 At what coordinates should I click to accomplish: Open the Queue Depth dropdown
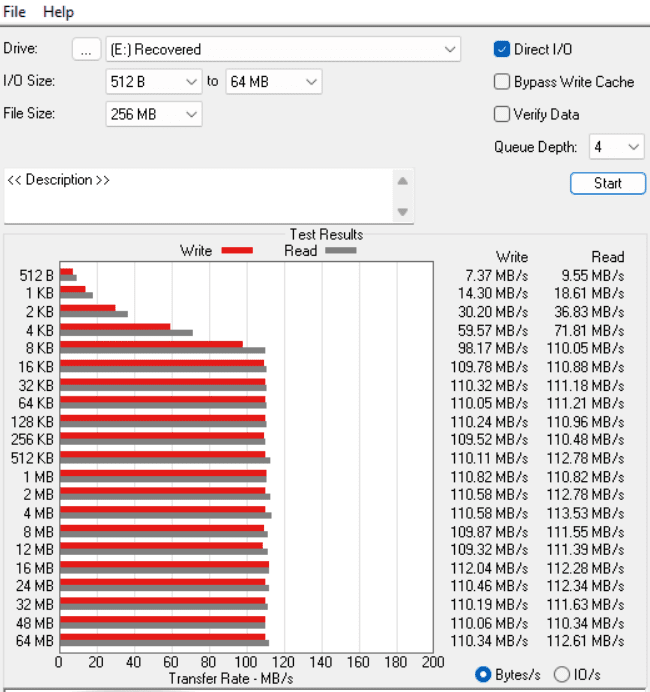point(616,147)
